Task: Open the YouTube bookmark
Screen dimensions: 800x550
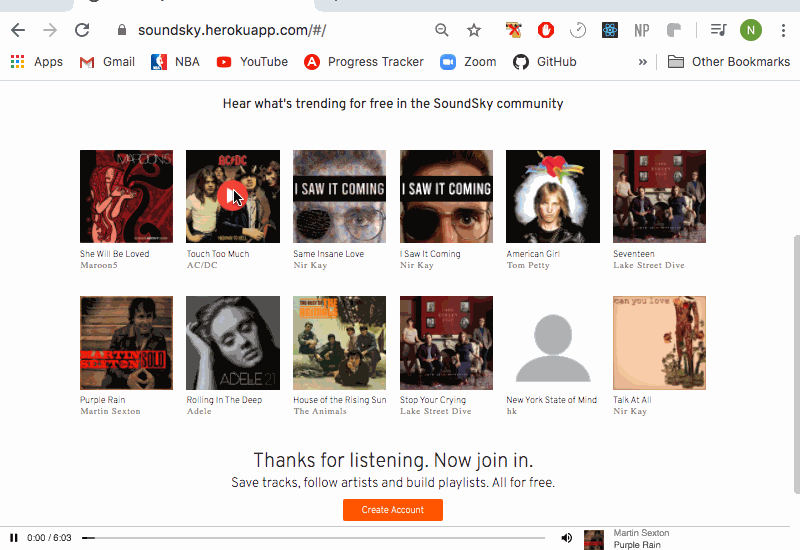Action: tap(252, 62)
